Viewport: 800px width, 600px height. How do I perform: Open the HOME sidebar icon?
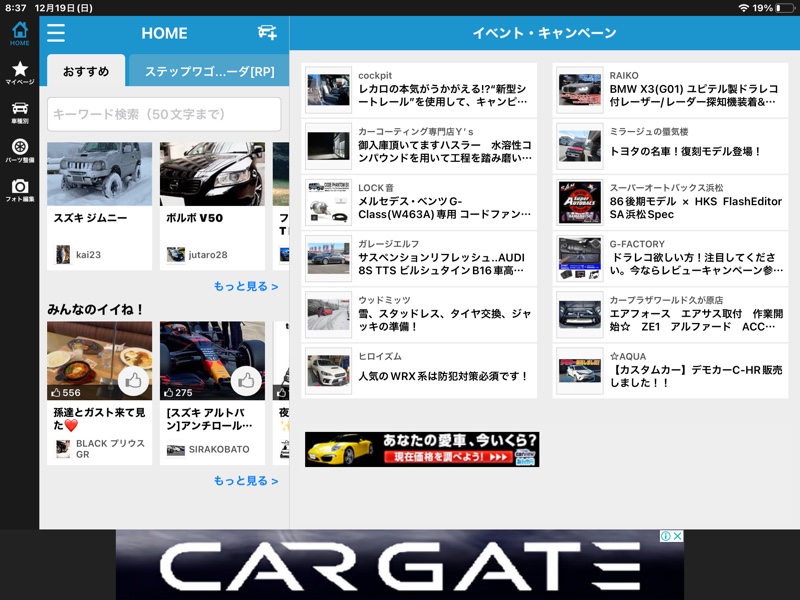pos(19,34)
